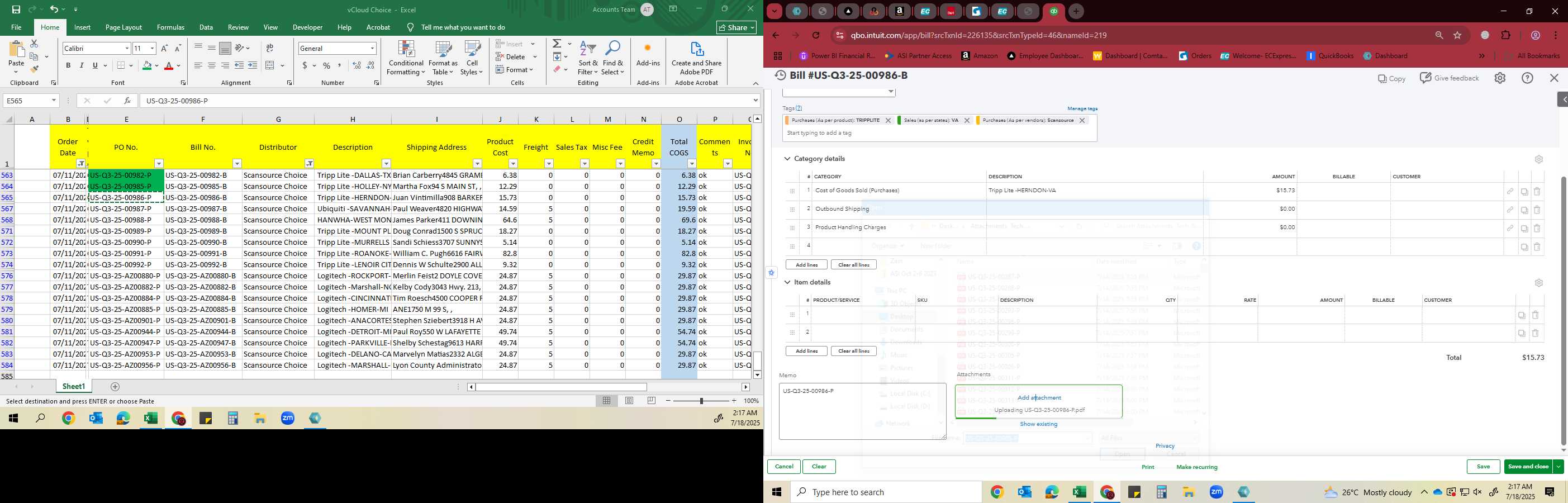
Task: Toggle Wrap Text in Excel Alignment group
Action: tap(270, 48)
